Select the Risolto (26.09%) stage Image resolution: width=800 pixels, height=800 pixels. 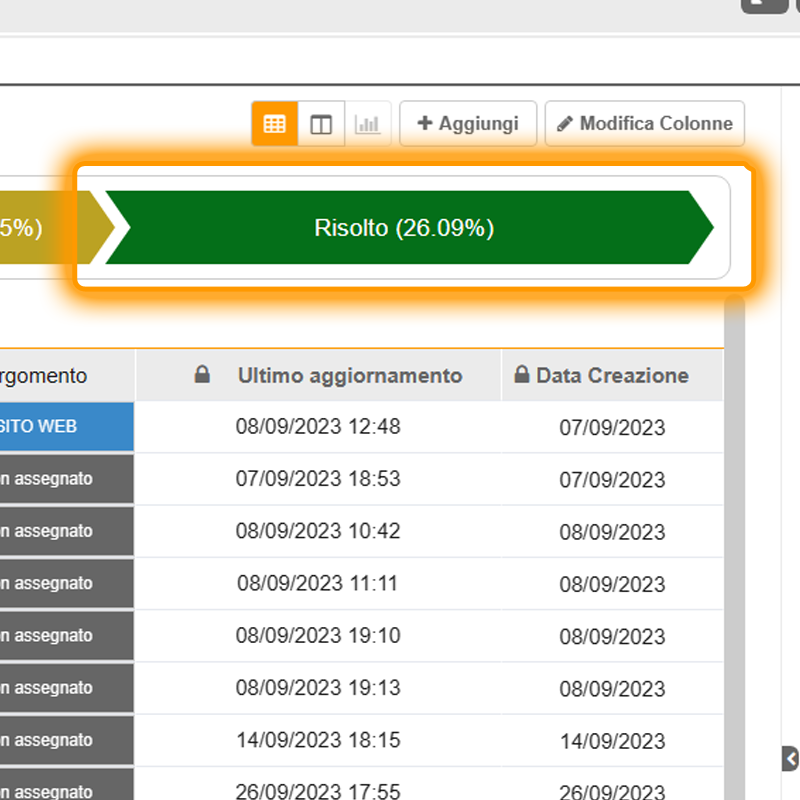tap(409, 228)
